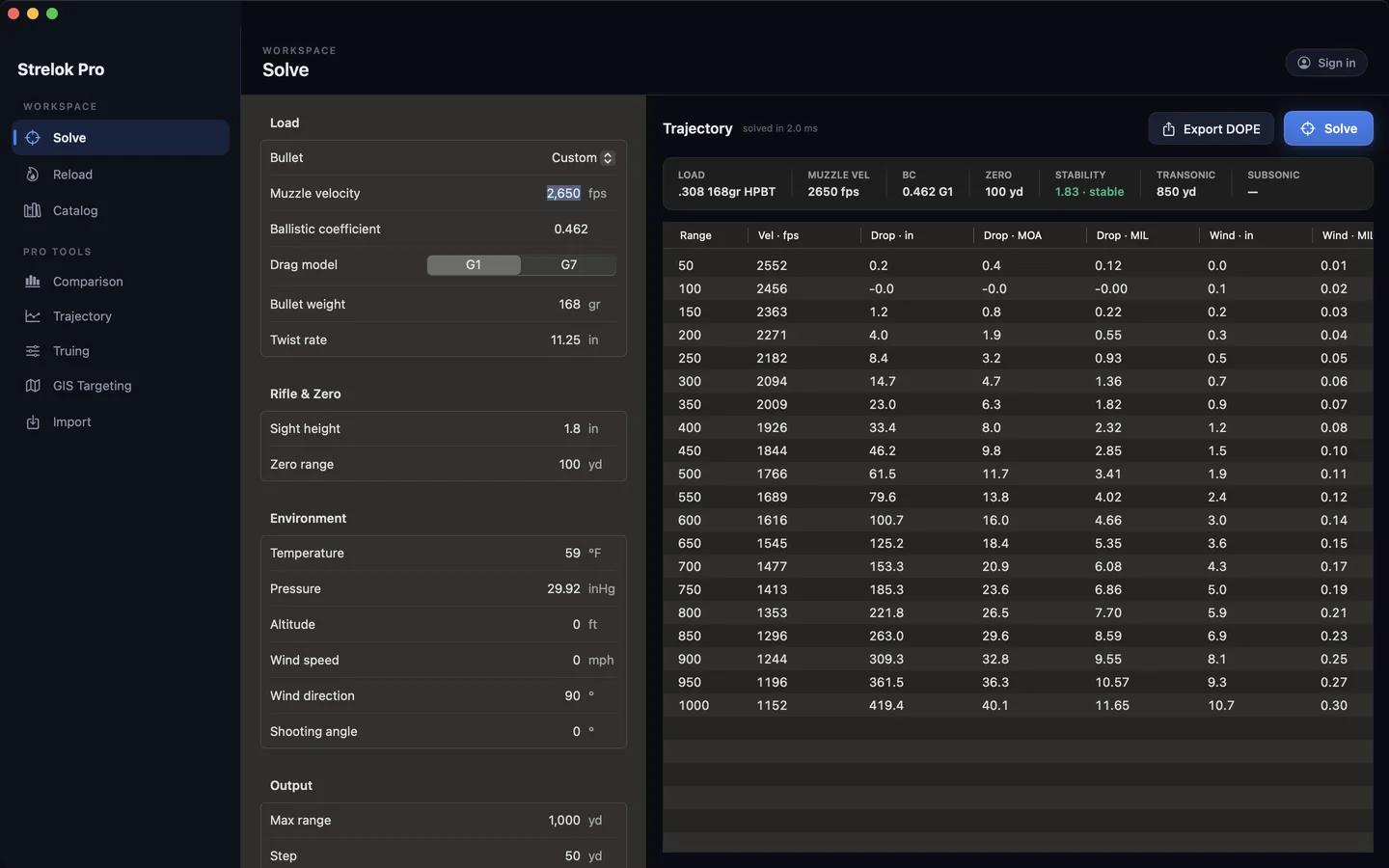This screenshot has height=868, width=1389.
Task: Click wind value 5.9 in the 800 row
Action: click(1217, 612)
